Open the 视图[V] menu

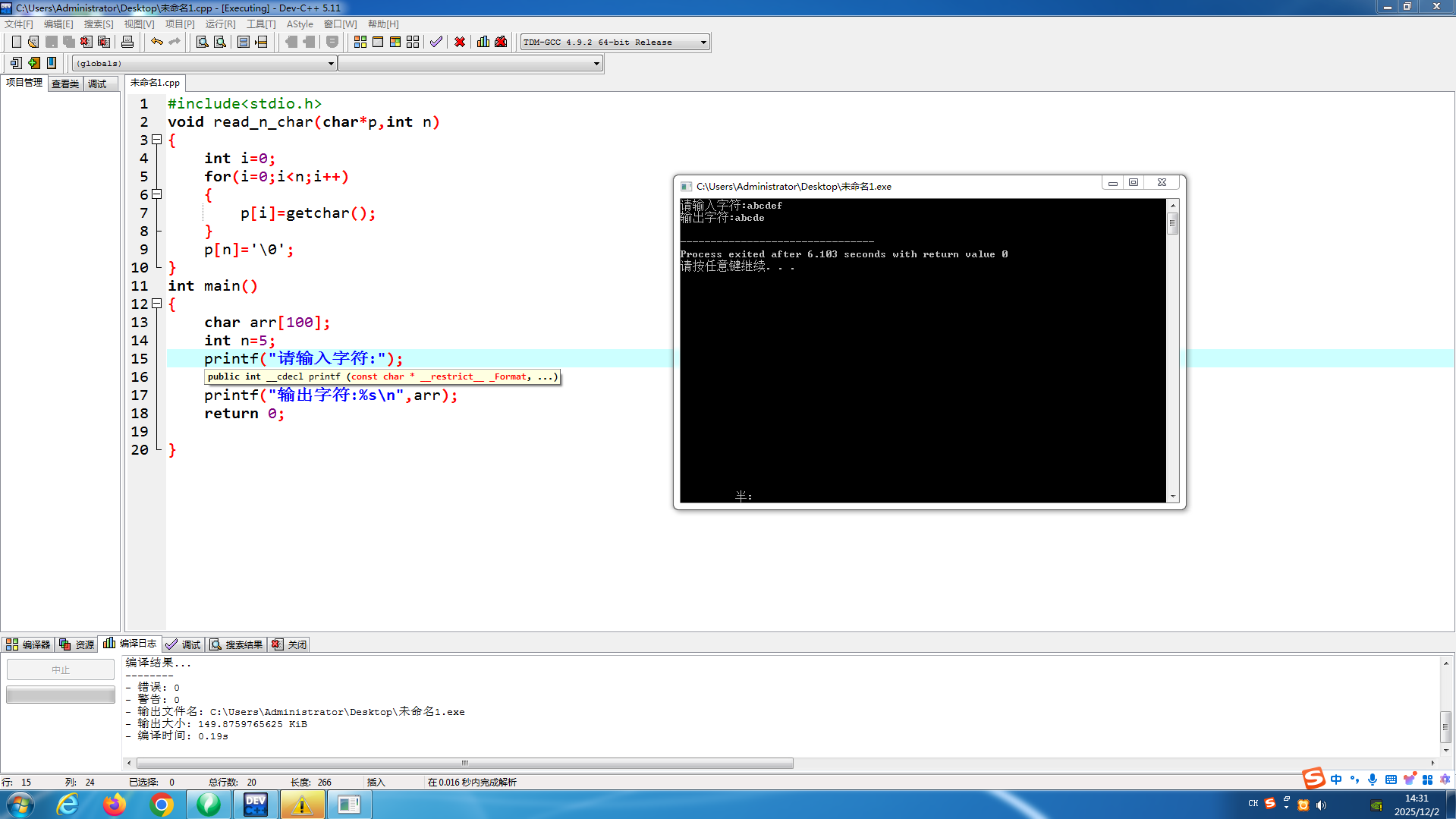coord(140,24)
